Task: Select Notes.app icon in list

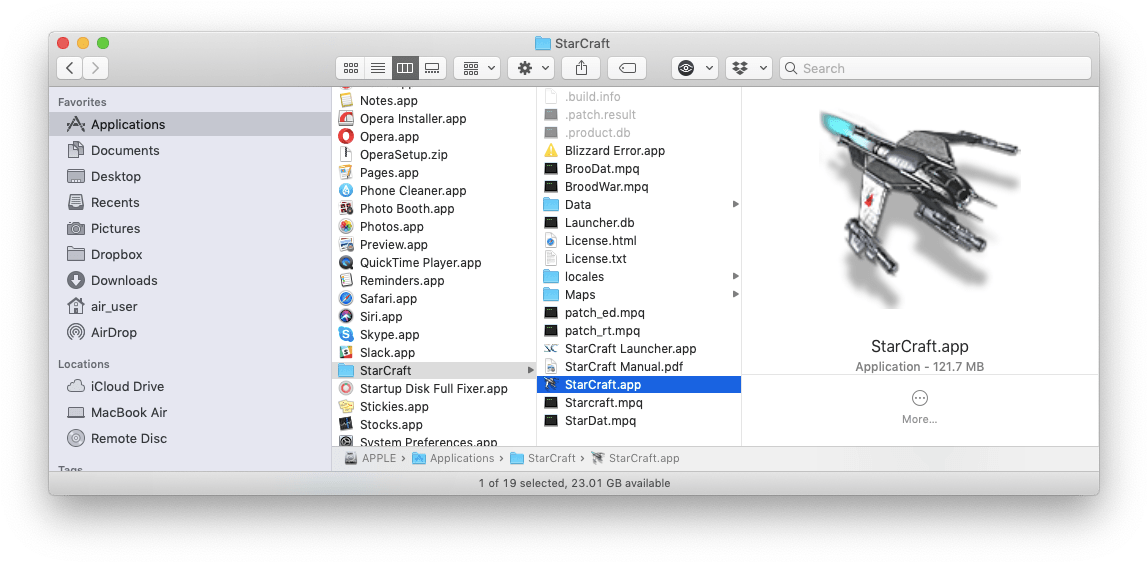Action: 347,100
